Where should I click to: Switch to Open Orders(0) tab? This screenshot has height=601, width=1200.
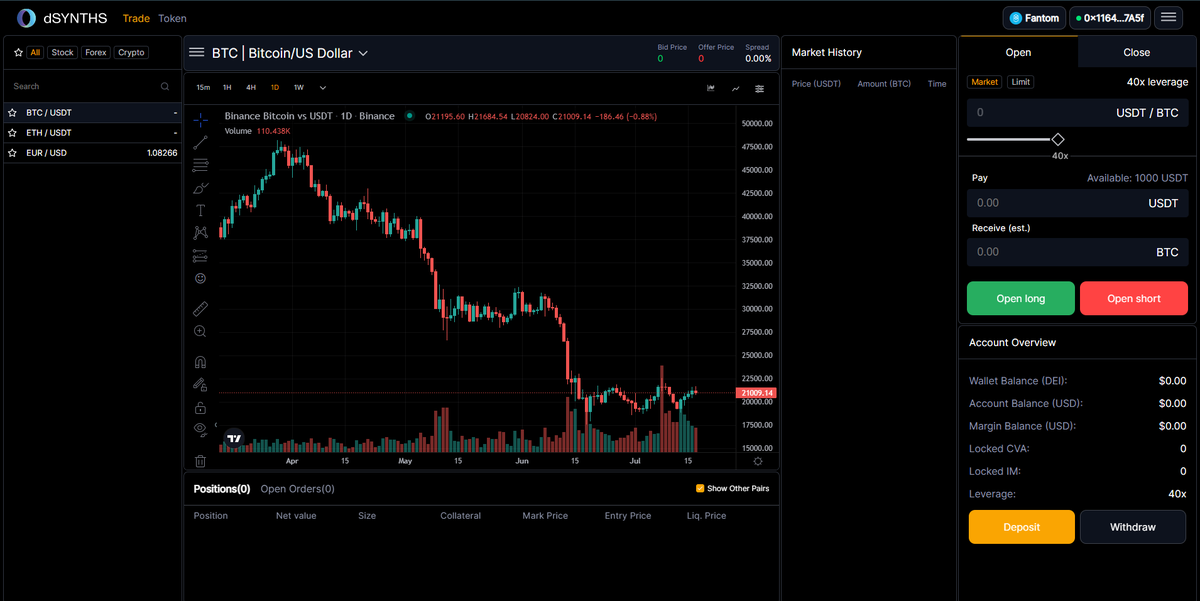(x=297, y=489)
